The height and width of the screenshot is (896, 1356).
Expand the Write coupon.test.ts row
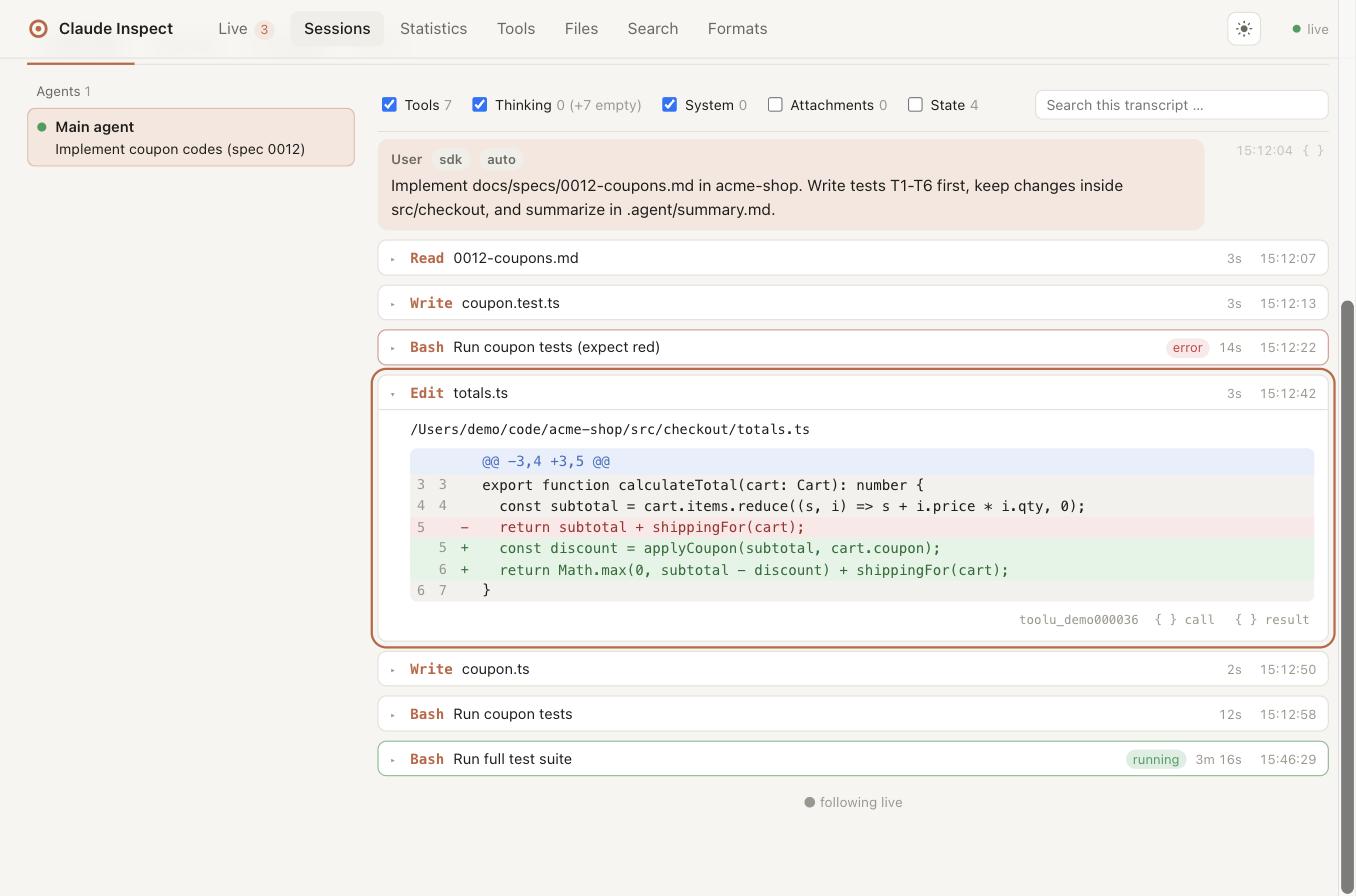click(x=853, y=303)
